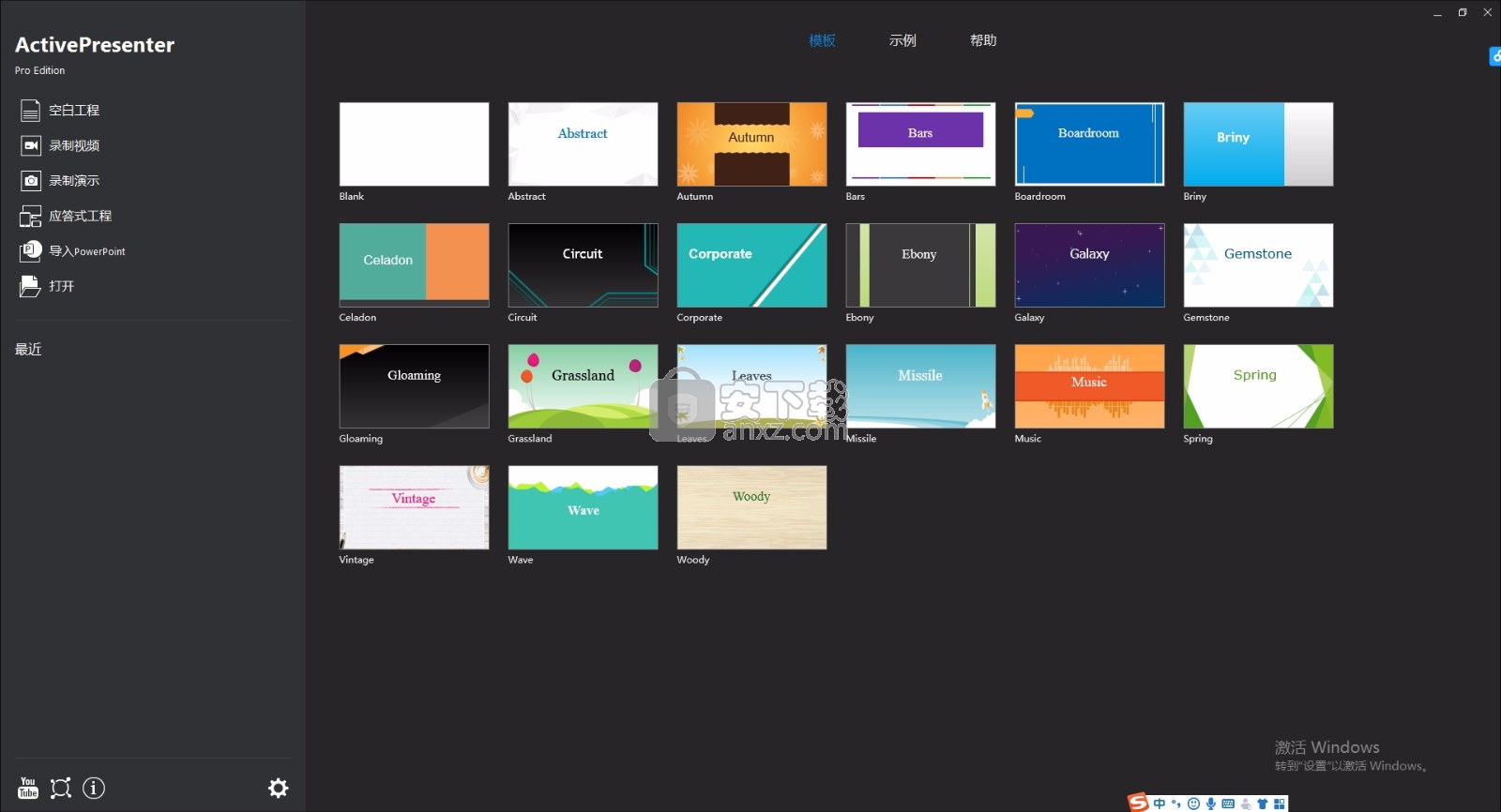Open settings gear icon in sidebar
Viewport: 1501px width, 812px height.
tap(278, 788)
